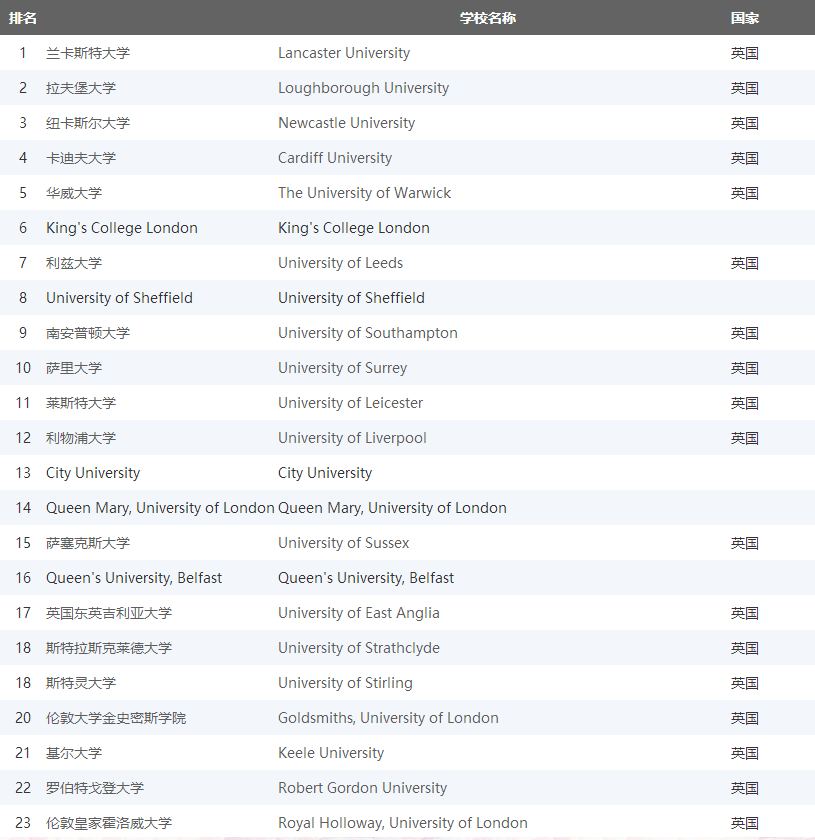Select the 萨塞克斯大学 text
The width and height of the screenshot is (815, 840).
pyautogui.click(x=88, y=543)
